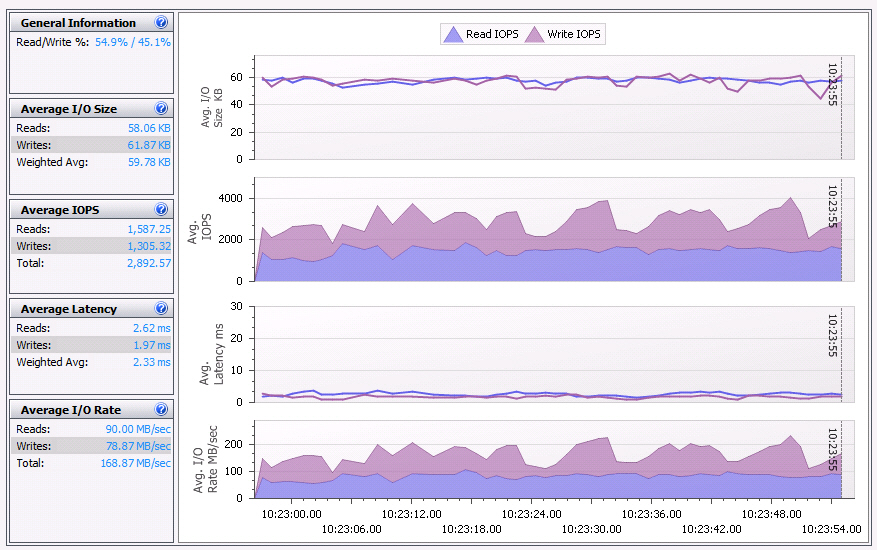Image resolution: width=877 pixels, height=550 pixels.
Task: Select Writes IOPS value 1,305.32
Action: point(149,246)
